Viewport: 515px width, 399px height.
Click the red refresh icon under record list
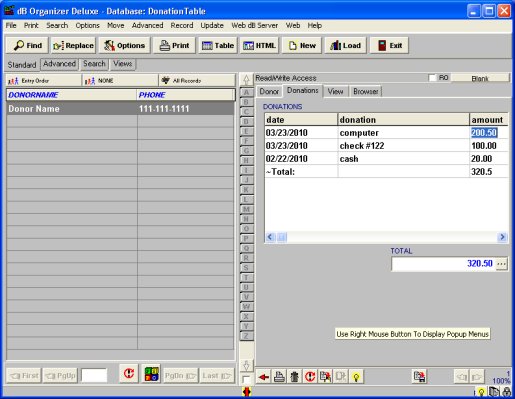coord(129,374)
